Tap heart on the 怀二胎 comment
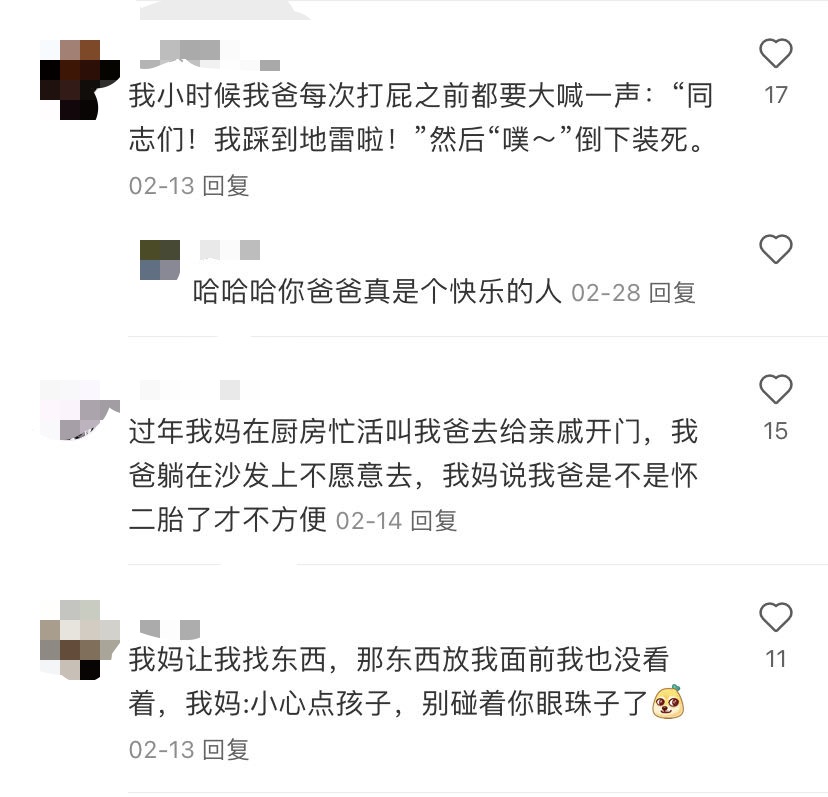This screenshot has width=828, height=797. pyautogui.click(x=775, y=389)
